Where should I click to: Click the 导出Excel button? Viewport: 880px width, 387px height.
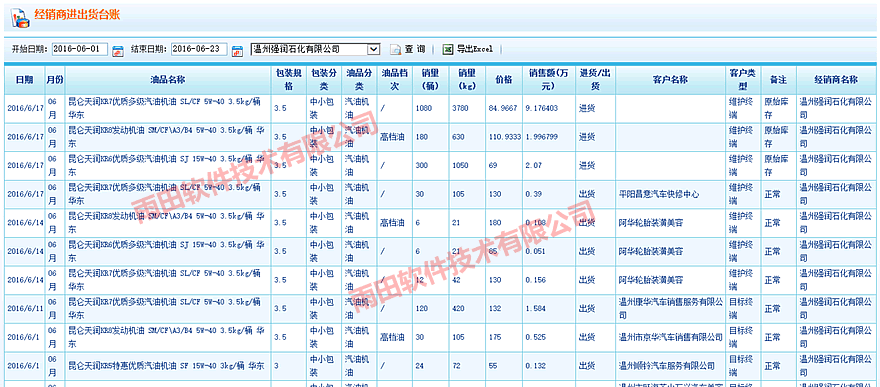point(474,49)
